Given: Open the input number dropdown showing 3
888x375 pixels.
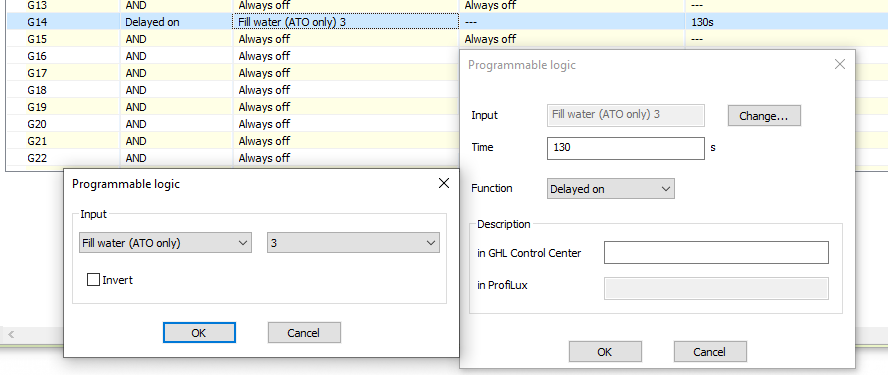Looking at the screenshot, I should (x=353, y=243).
